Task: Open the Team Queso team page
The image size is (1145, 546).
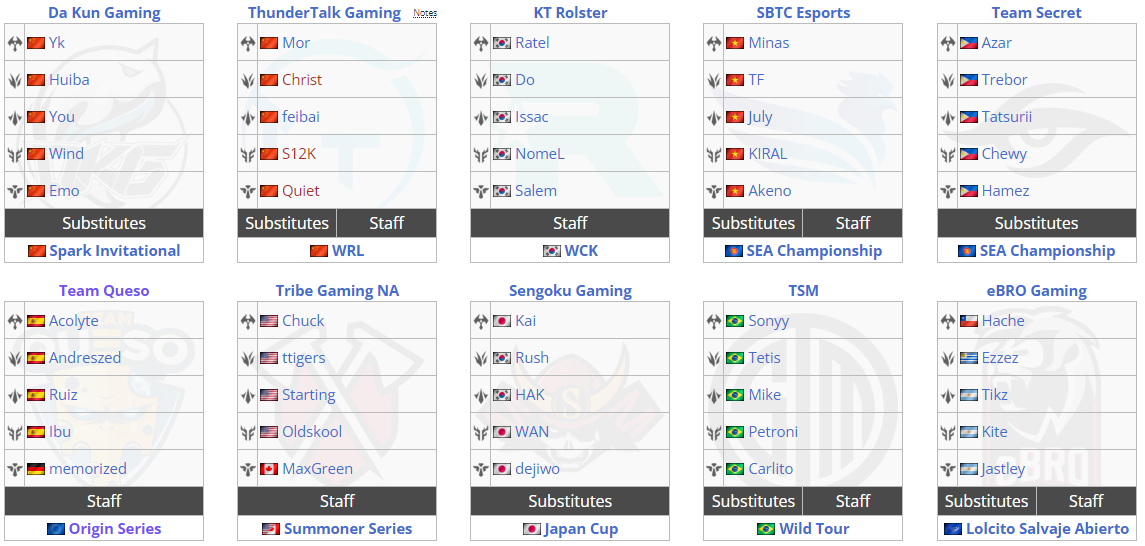Action: (104, 291)
